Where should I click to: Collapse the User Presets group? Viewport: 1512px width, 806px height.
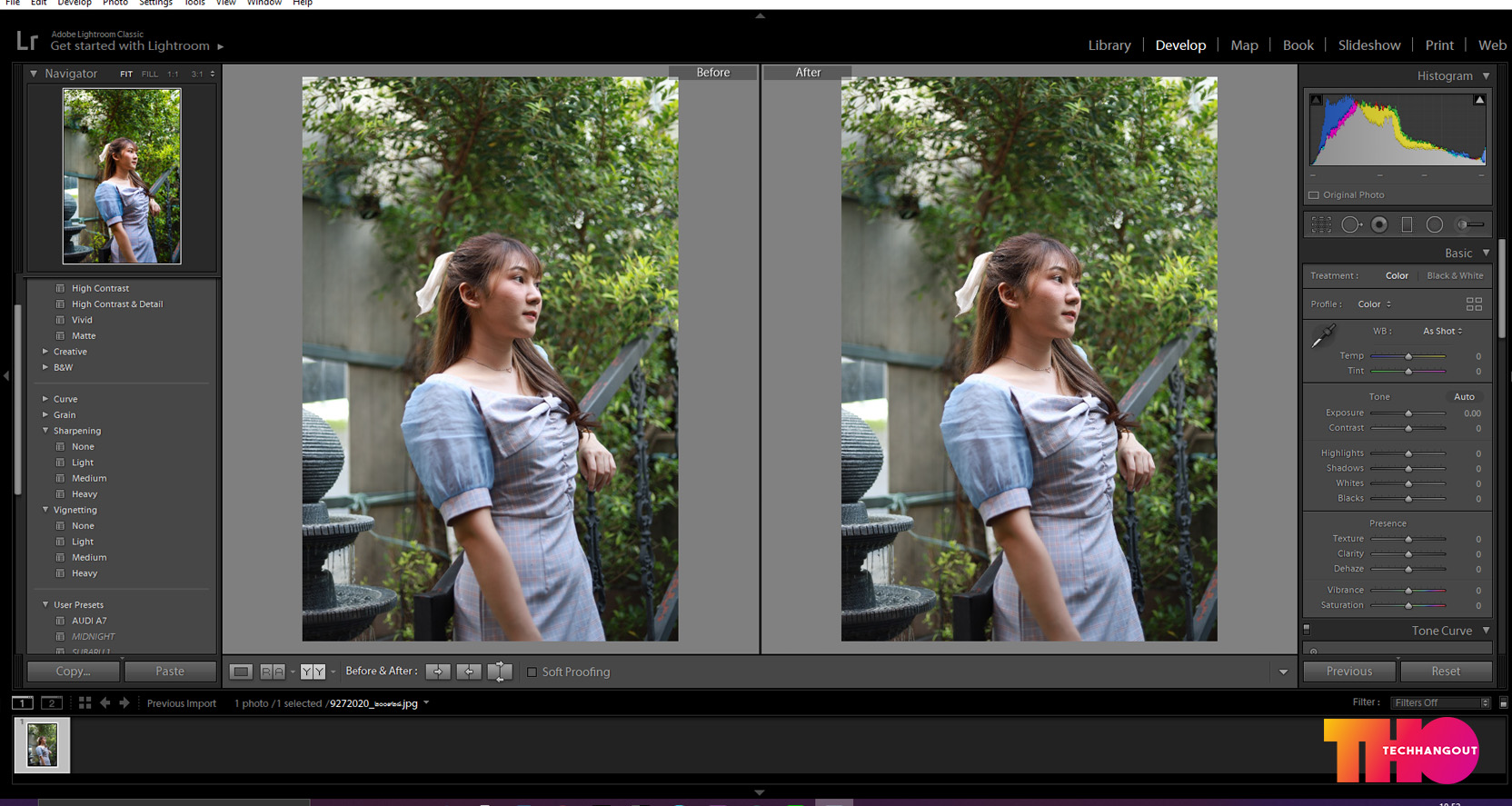point(45,604)
